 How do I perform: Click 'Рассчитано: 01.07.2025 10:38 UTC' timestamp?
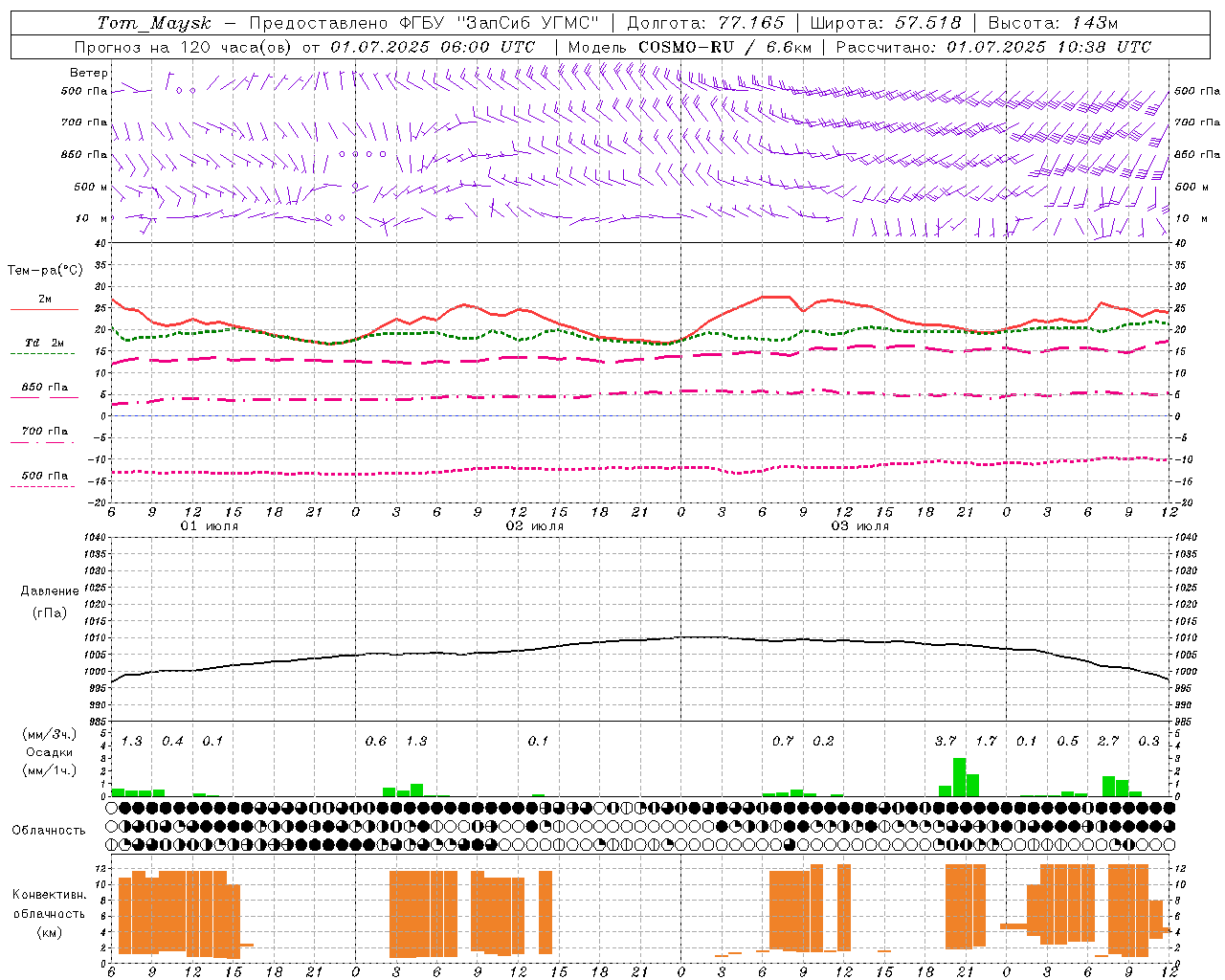tap(993, 47)
